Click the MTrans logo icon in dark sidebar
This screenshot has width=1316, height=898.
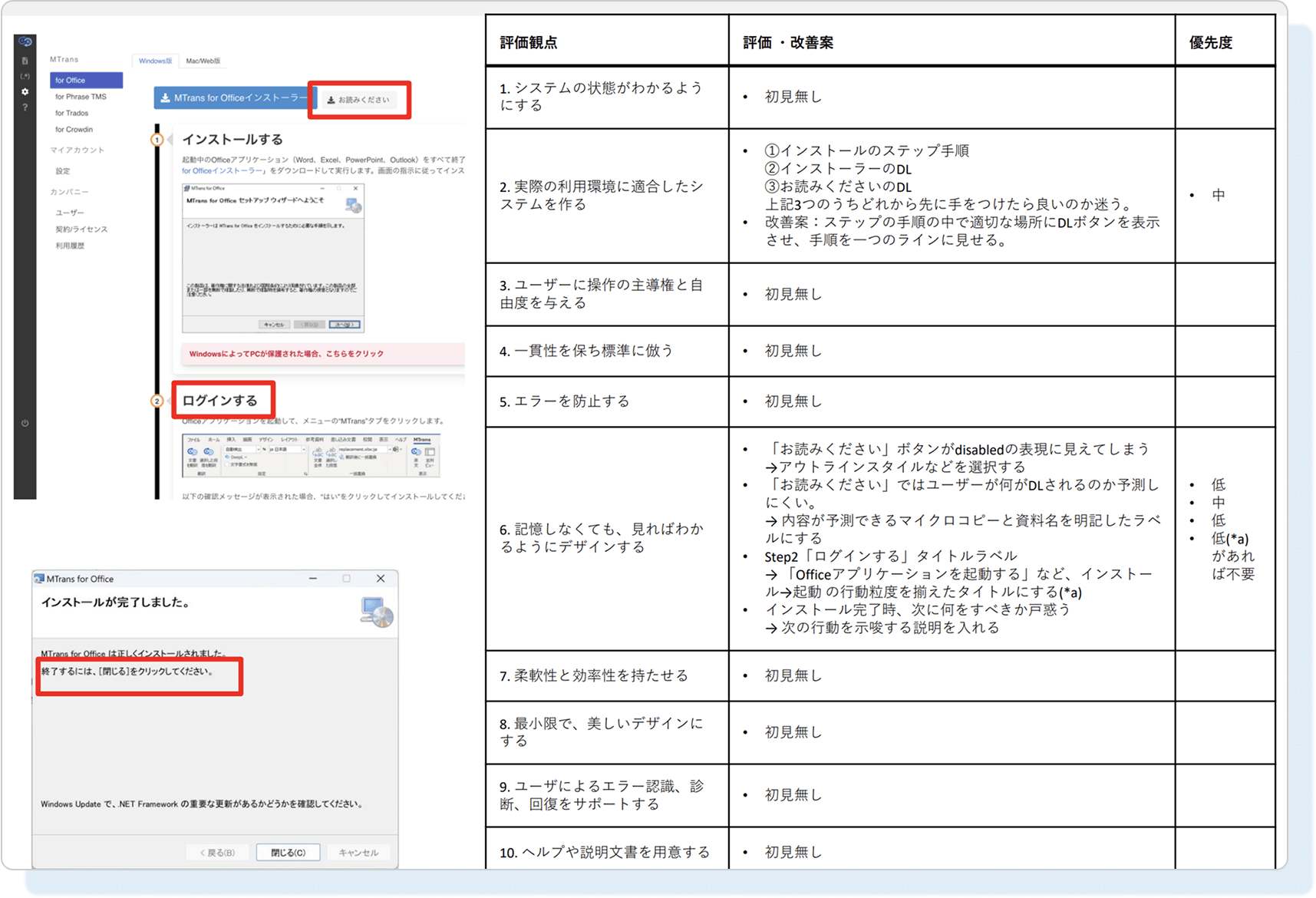pos(25,41)
